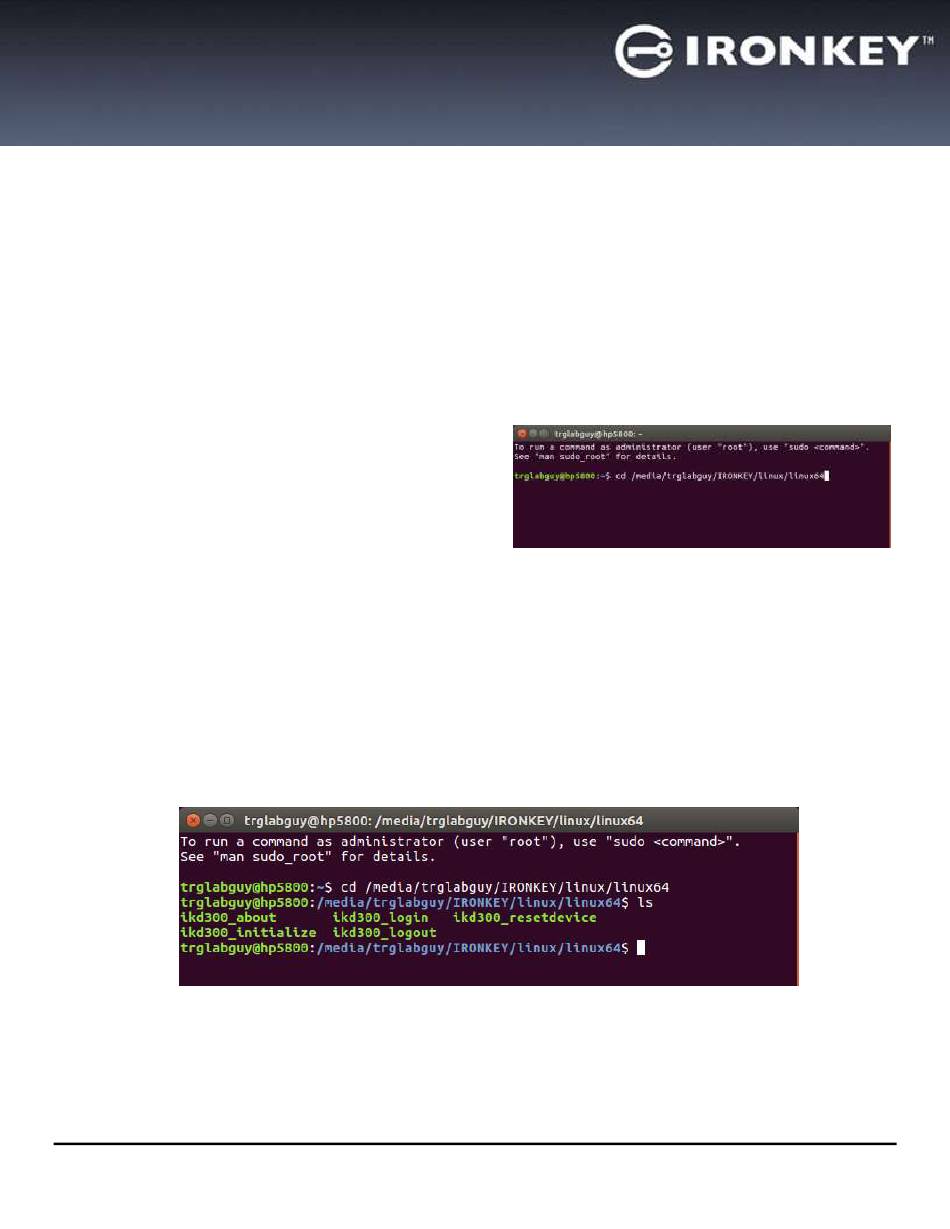
Task: Close the small terminal titled trglabguy@hp5800: ~
Action: click(521, 433)
